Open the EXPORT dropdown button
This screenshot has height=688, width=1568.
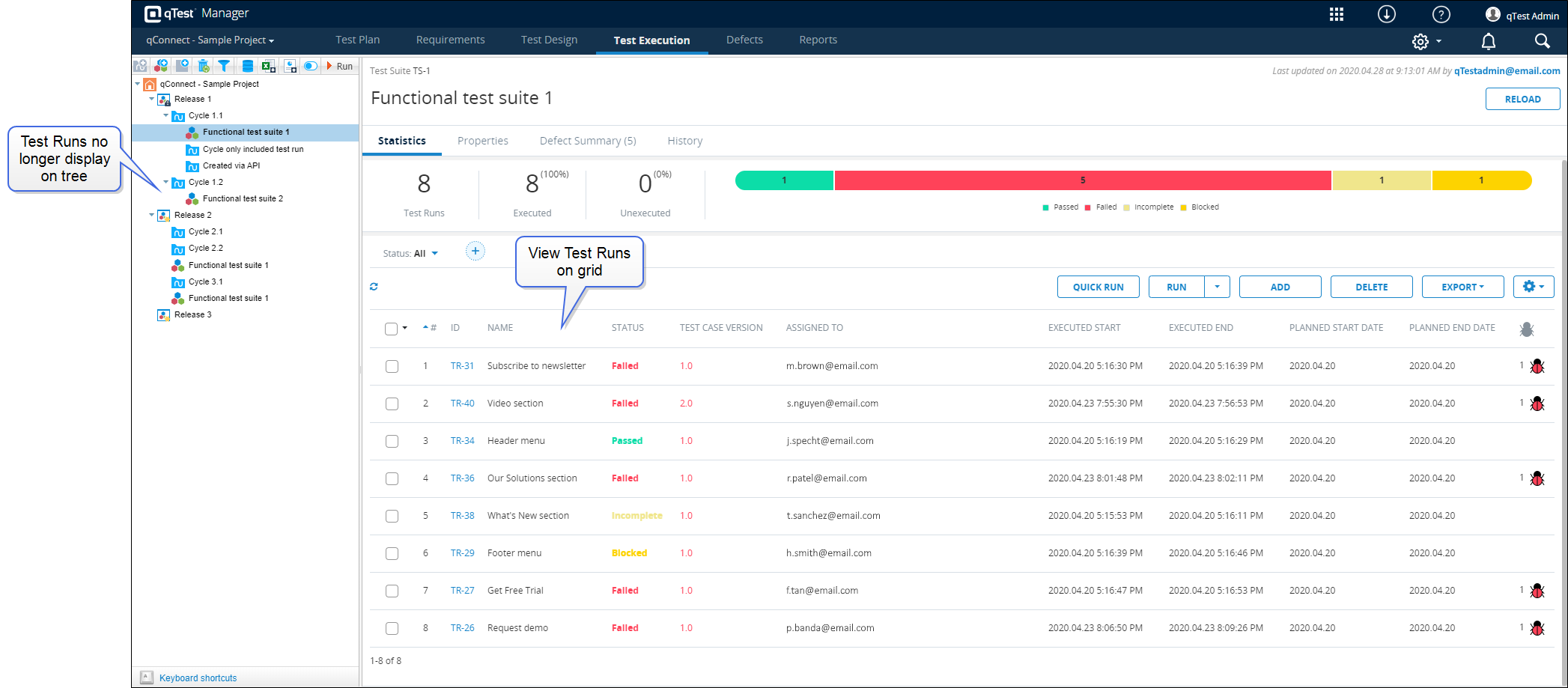click(x=1462, y=287)
